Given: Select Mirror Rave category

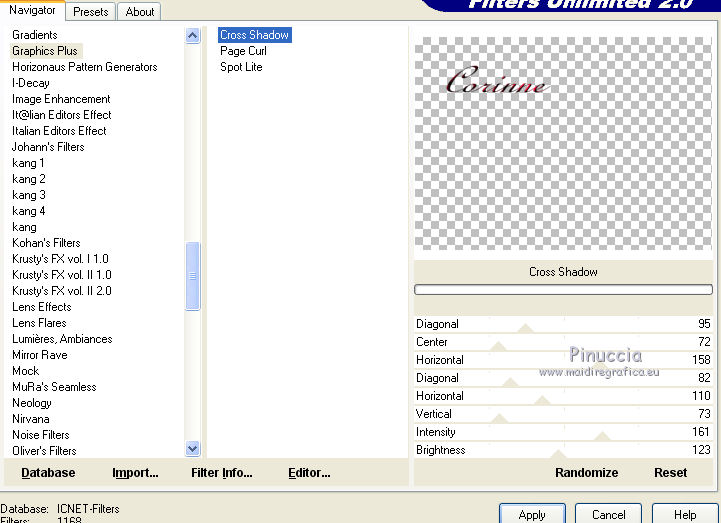Looking at the screenshot, I should coord(40,355).
